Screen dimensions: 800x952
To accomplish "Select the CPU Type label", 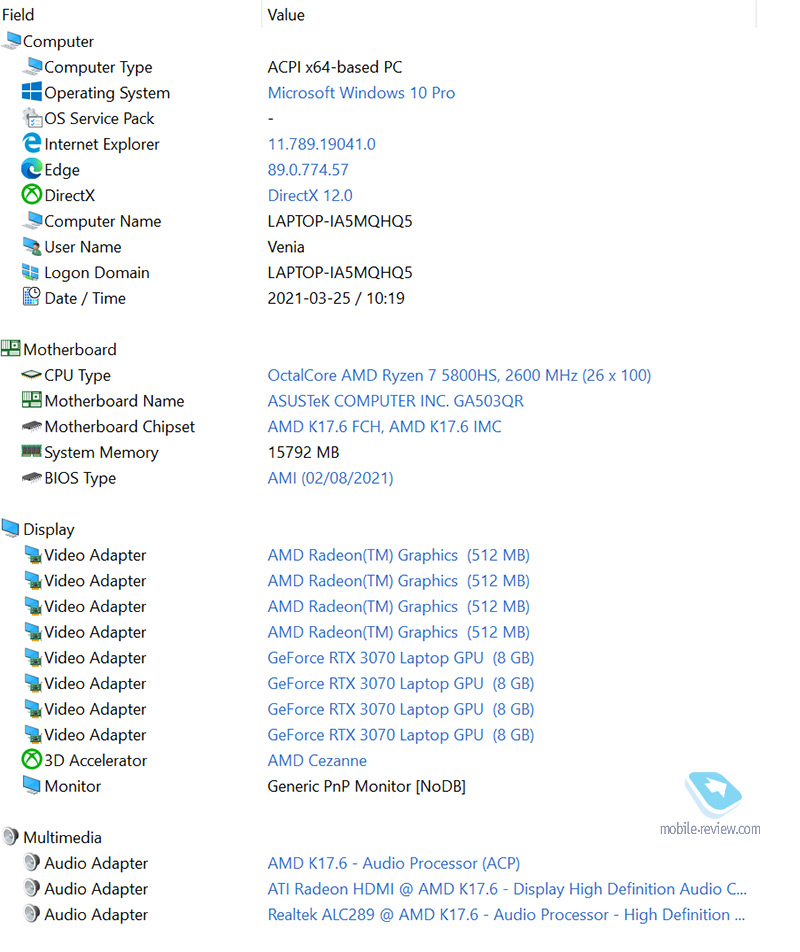I will [77, 376].
